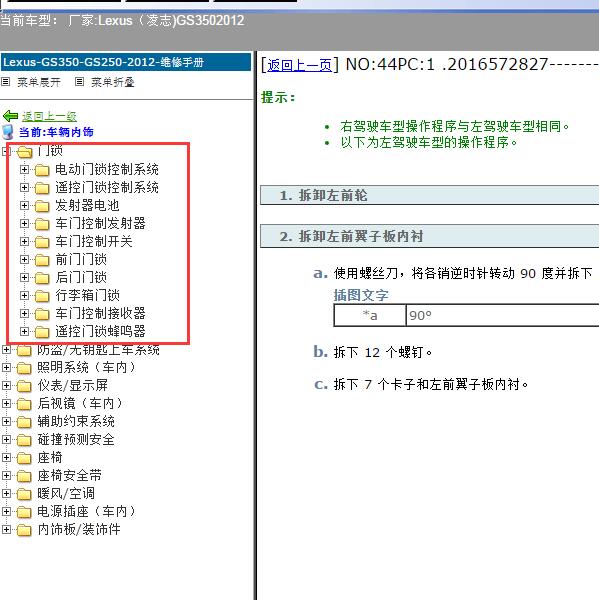Expand the 辅助约束系统 node
Viewport: 599px width, 600px height.
point(6,421)
